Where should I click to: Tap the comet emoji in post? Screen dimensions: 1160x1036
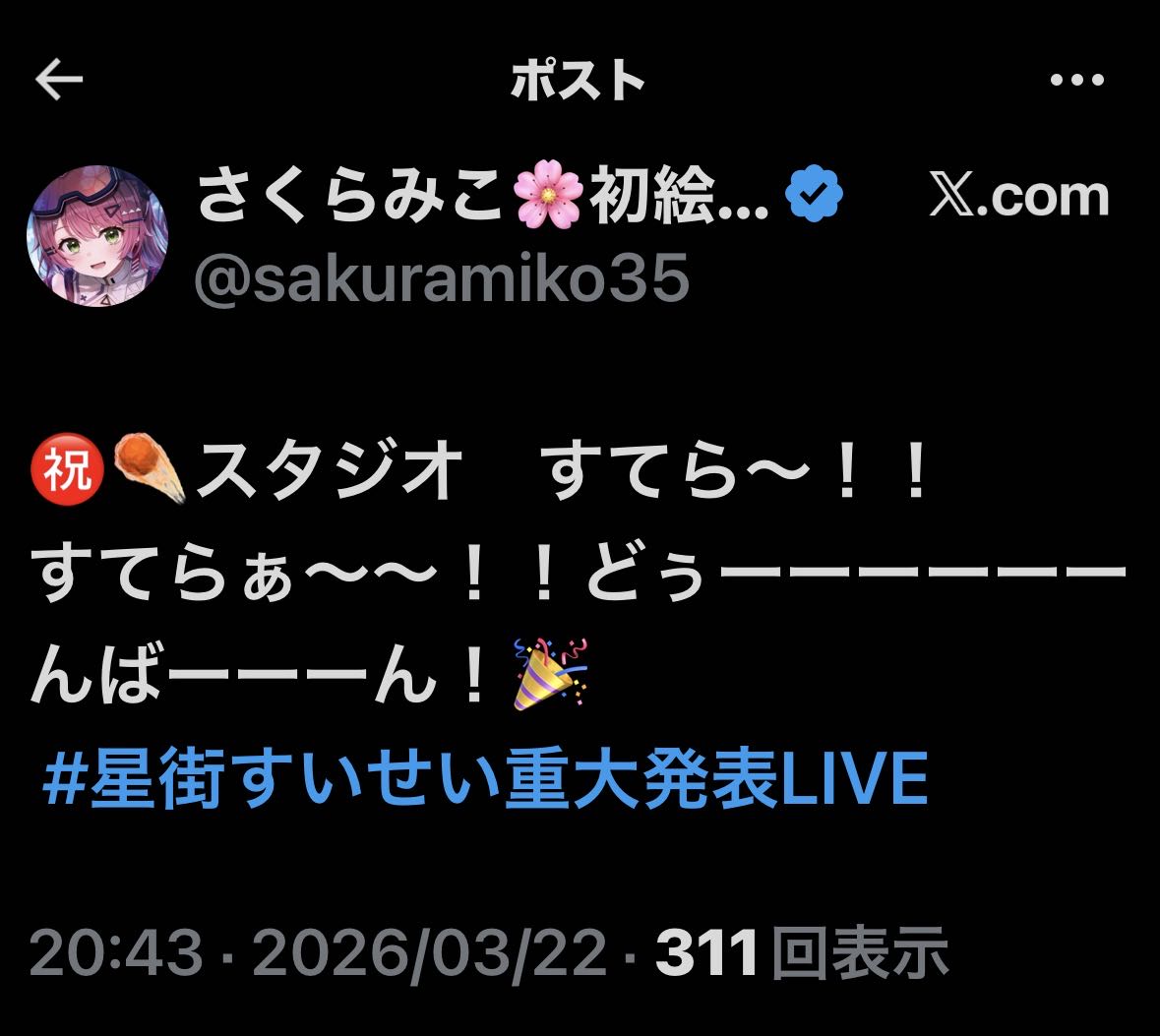[150, 468]
